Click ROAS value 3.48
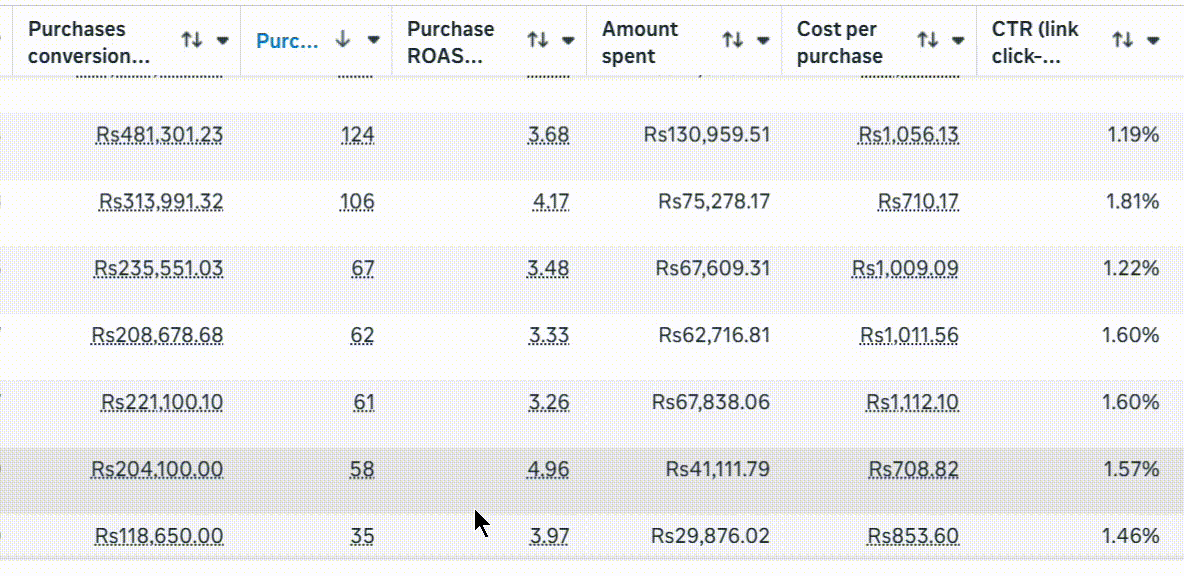Image resolution: width=1184 pixels, height=576 pixels. [549, 268]
